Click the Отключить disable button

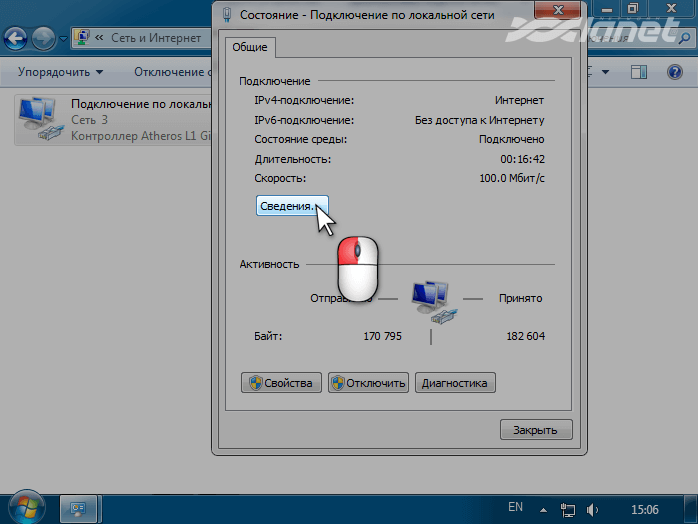point(368,383)
